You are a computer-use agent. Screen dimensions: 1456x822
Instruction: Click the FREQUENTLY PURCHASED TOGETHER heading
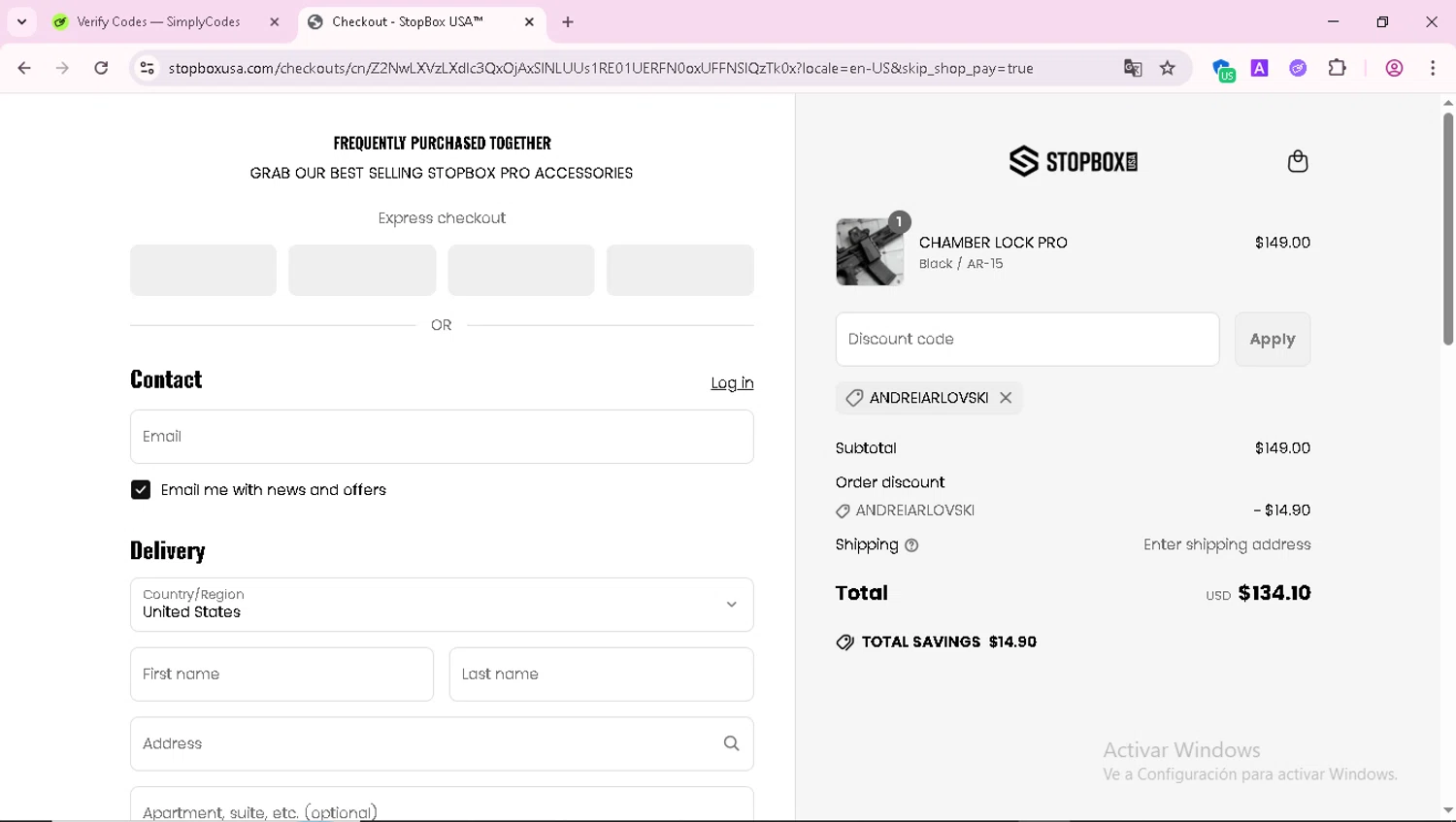pyautogui.click(x=442, y=143)
